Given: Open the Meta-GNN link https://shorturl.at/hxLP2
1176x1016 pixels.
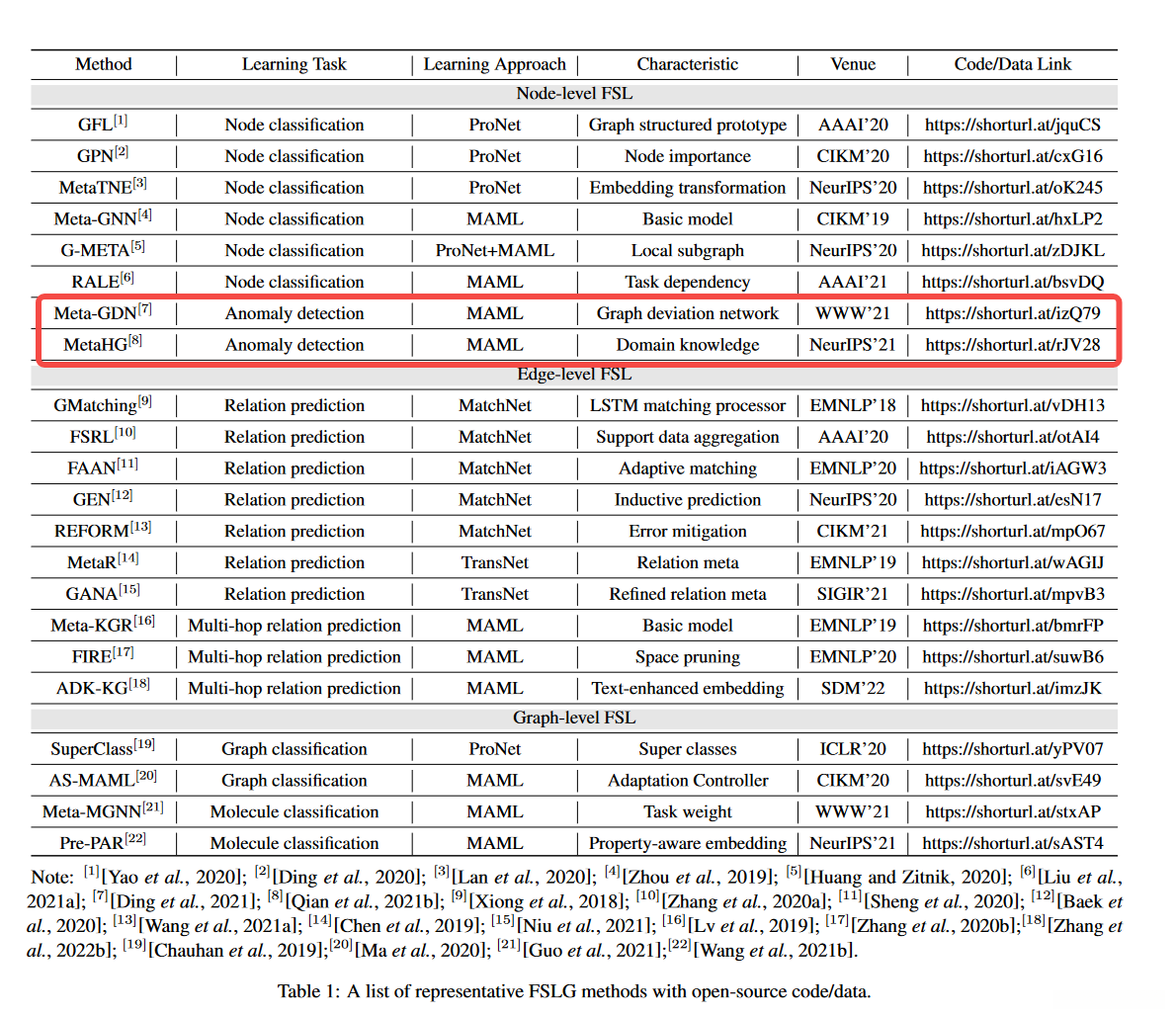Looking at the screenshot, I should [x=1013, y=219].
